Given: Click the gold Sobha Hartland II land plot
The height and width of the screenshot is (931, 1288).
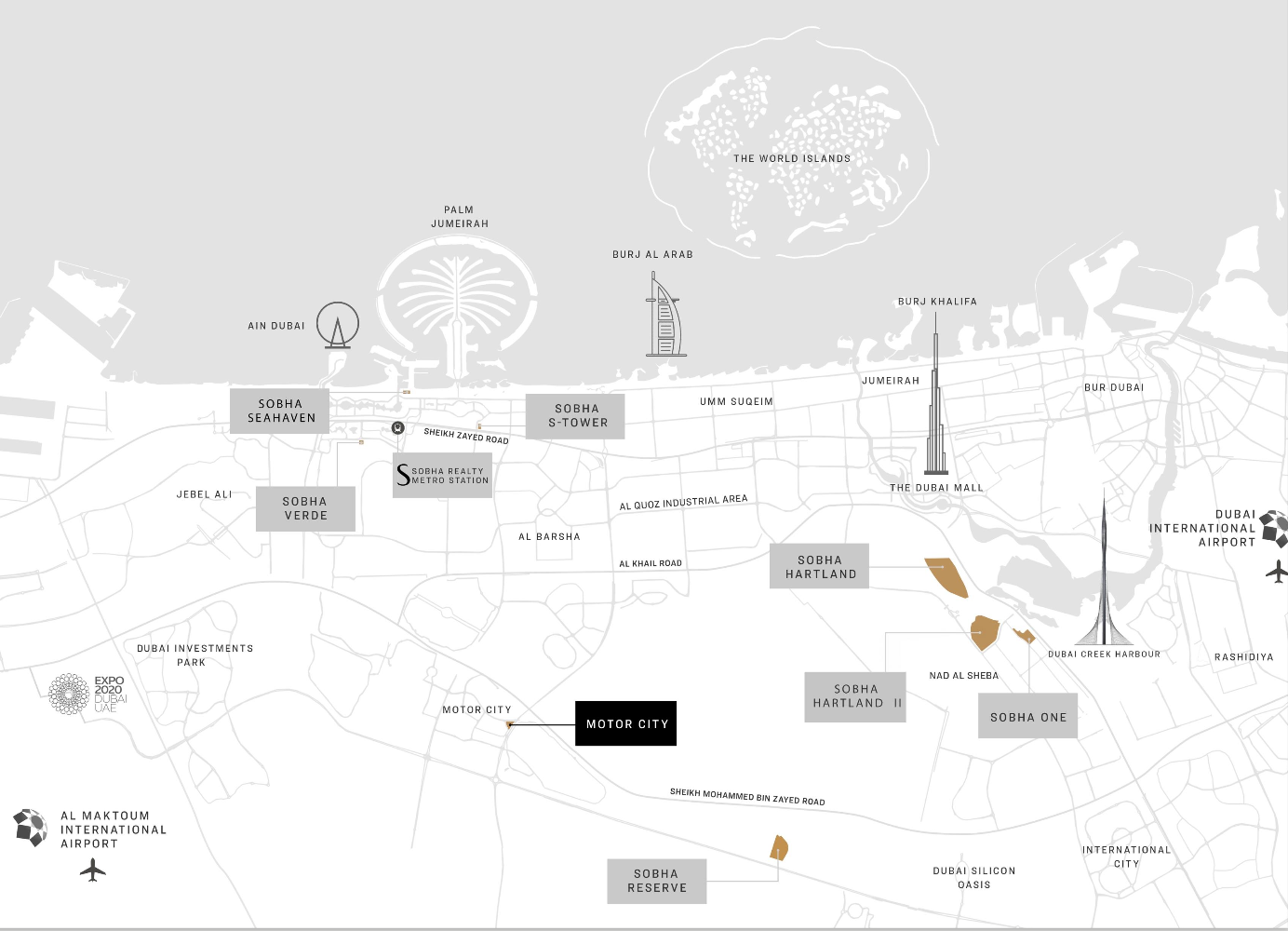Looking at the screenshot, I should pos(985,632).
